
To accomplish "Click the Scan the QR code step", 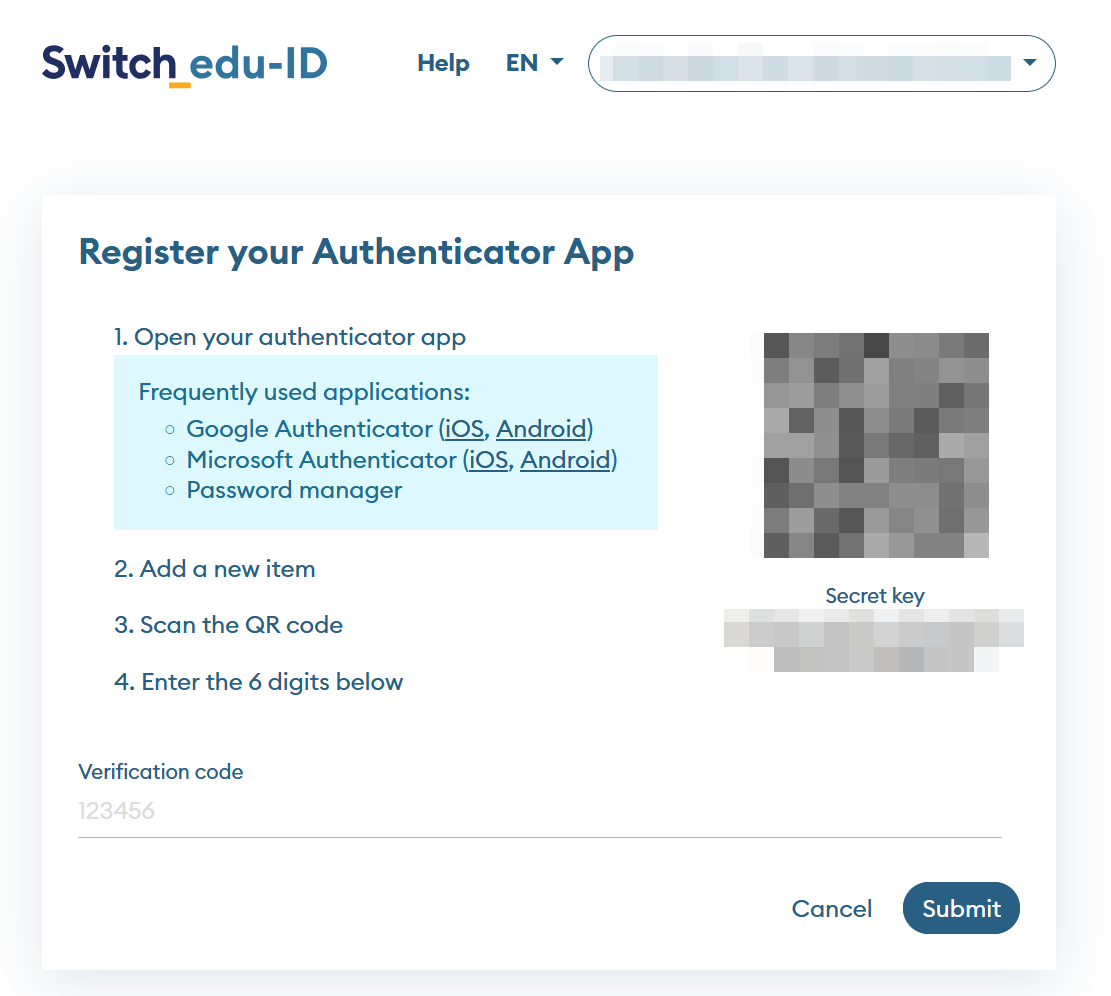I will click(228, 625).
